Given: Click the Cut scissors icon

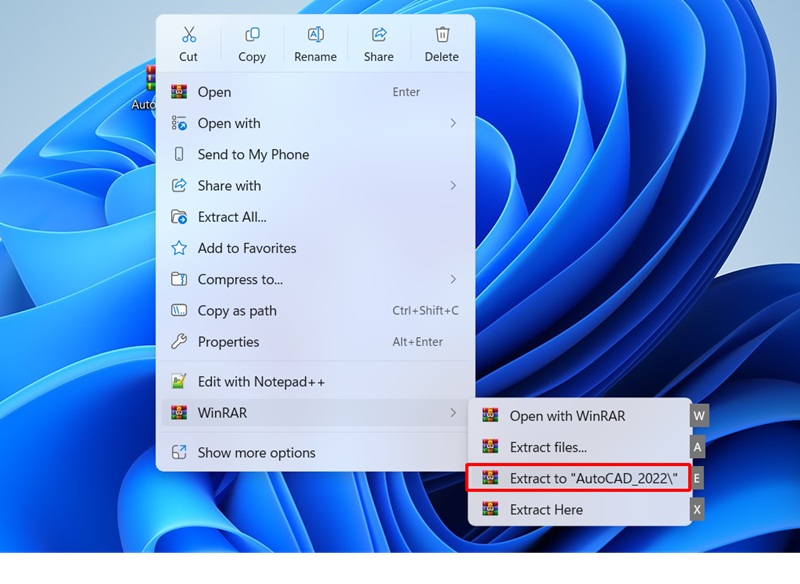Looking at the screenshot, I should (188, 36).
